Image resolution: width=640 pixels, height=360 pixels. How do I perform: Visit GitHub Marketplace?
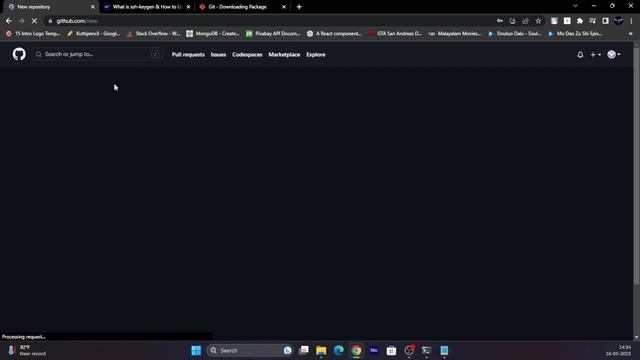[284, 55]
